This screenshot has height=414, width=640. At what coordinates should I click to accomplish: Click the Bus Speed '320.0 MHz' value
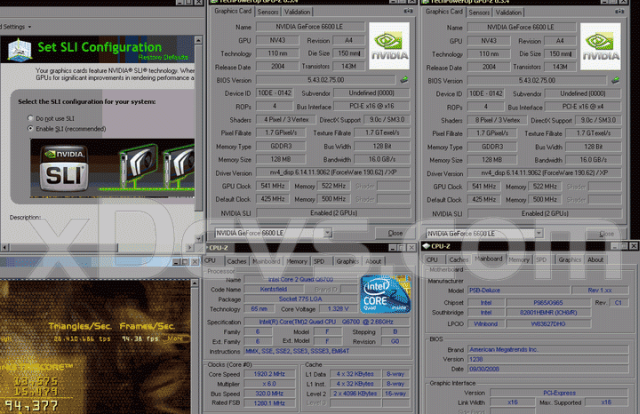269,394
